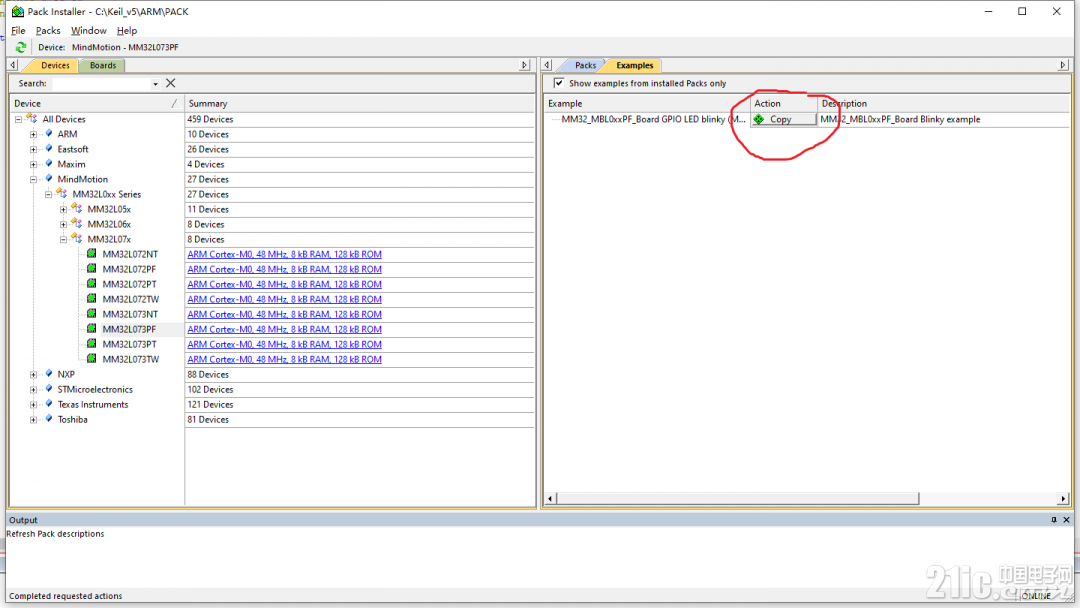Copy the GPIO LED blinky example
1080x608 pixels.
tap(784, 119)
